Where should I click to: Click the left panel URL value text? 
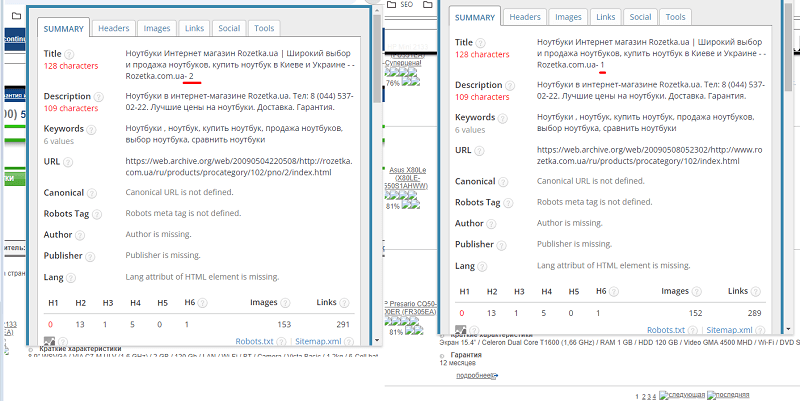(x=239, y=167)
